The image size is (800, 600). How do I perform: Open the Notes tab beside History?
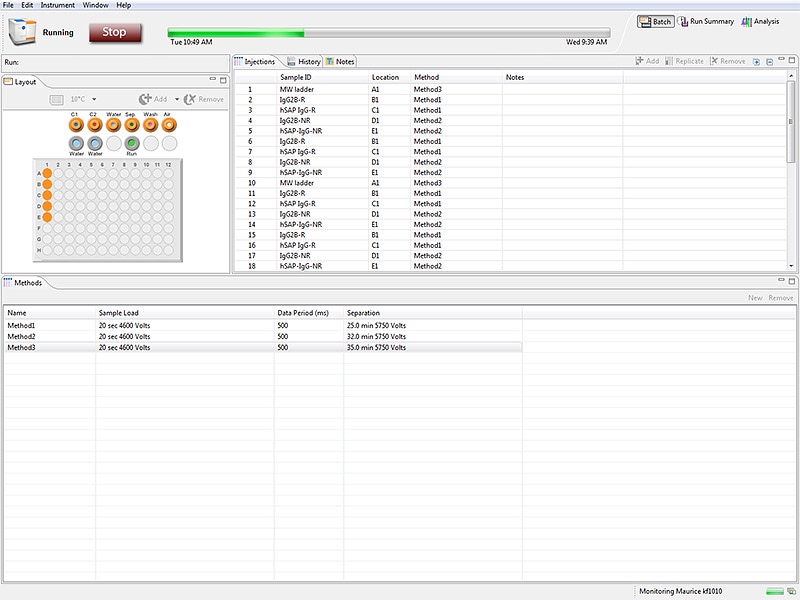[x=340, y=61]
